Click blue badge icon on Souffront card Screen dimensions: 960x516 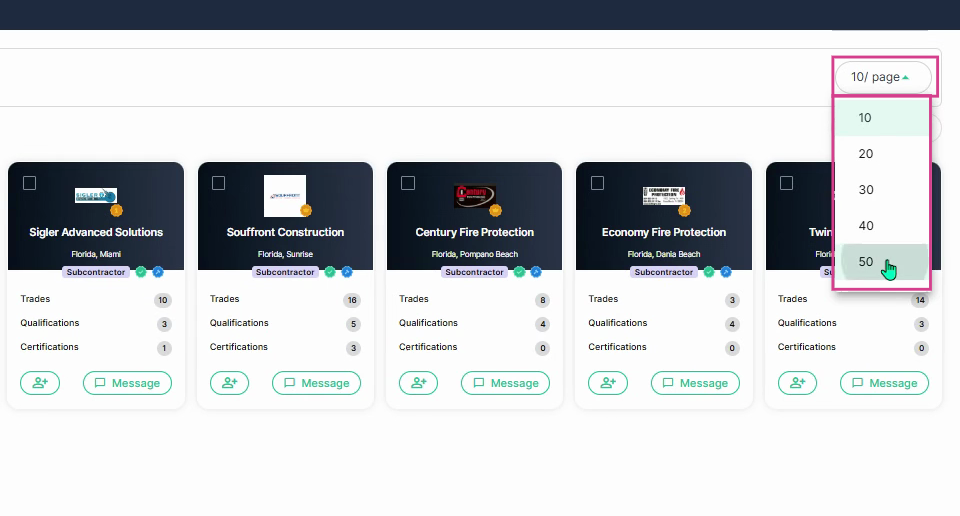pyautogui.click(x=347, y=272)
